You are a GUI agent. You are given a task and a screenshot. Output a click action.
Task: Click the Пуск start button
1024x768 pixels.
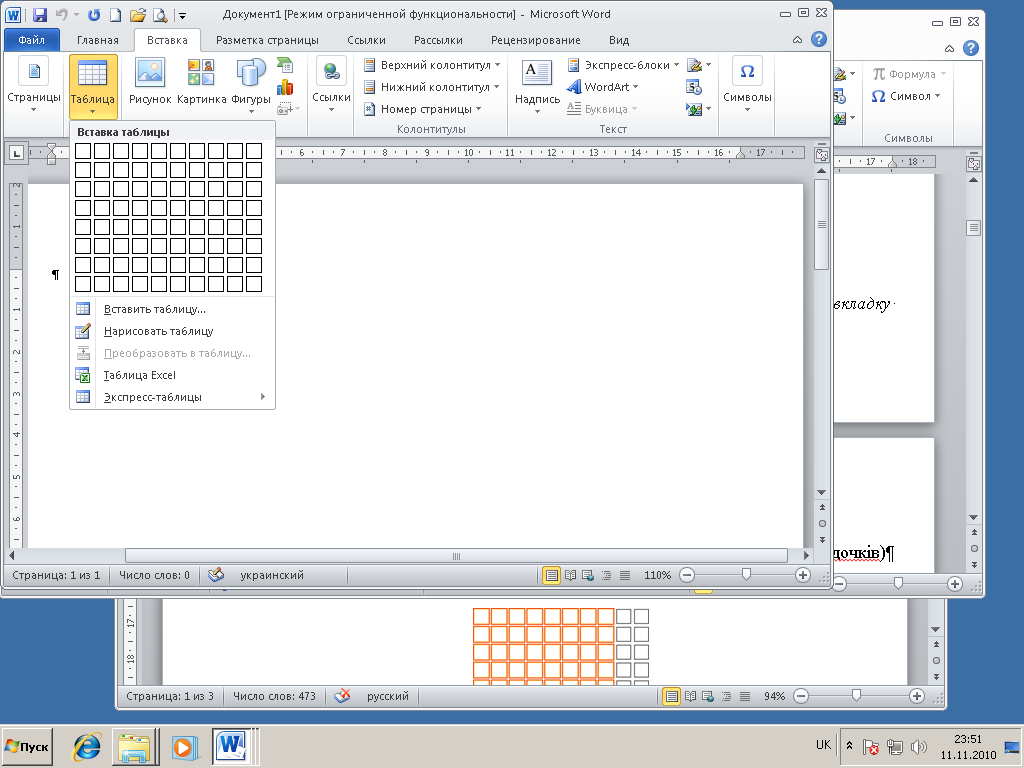click(x=27, y=746)
